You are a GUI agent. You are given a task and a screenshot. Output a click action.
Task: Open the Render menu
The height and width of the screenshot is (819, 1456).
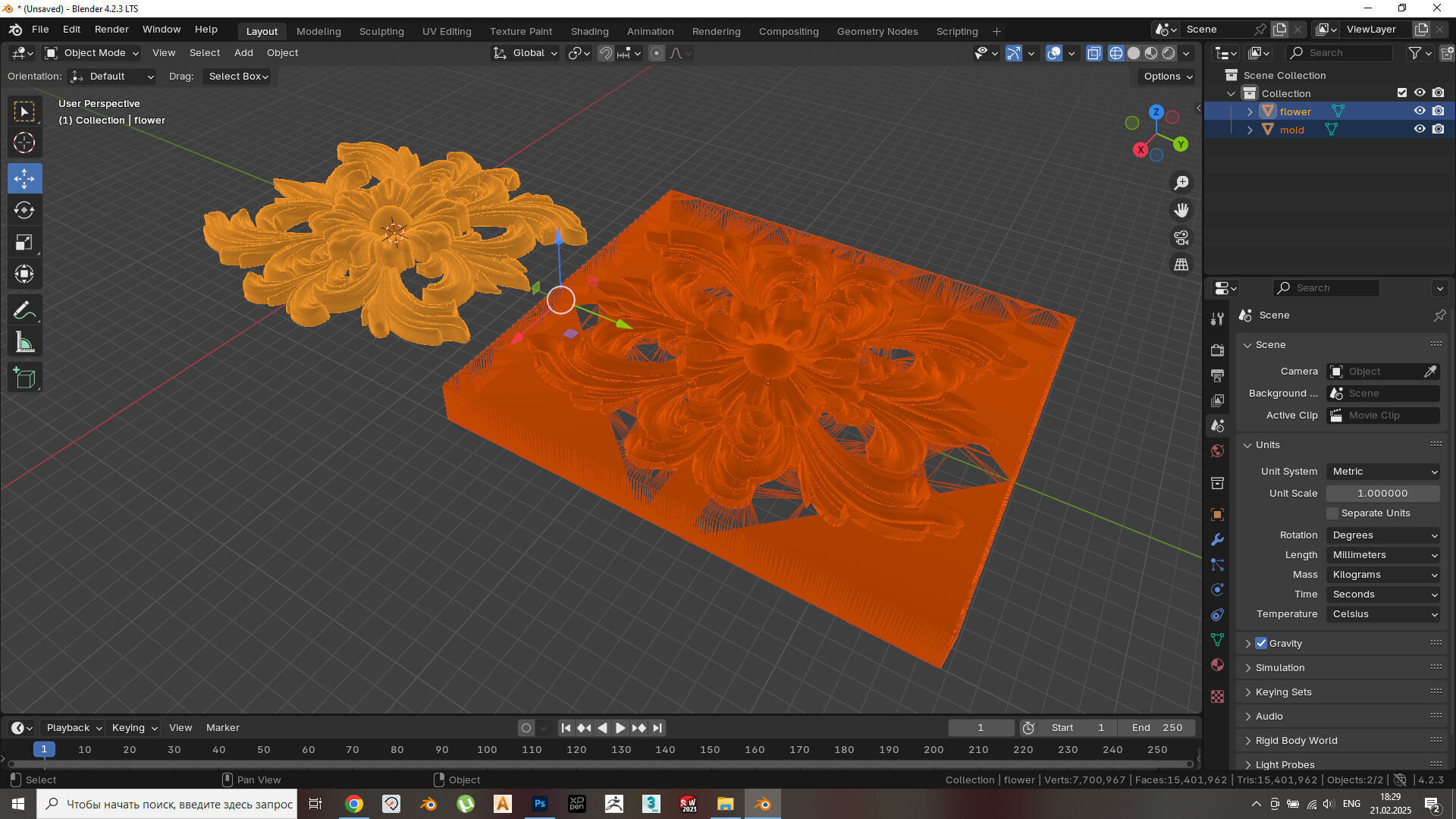[x=111, y=29]
